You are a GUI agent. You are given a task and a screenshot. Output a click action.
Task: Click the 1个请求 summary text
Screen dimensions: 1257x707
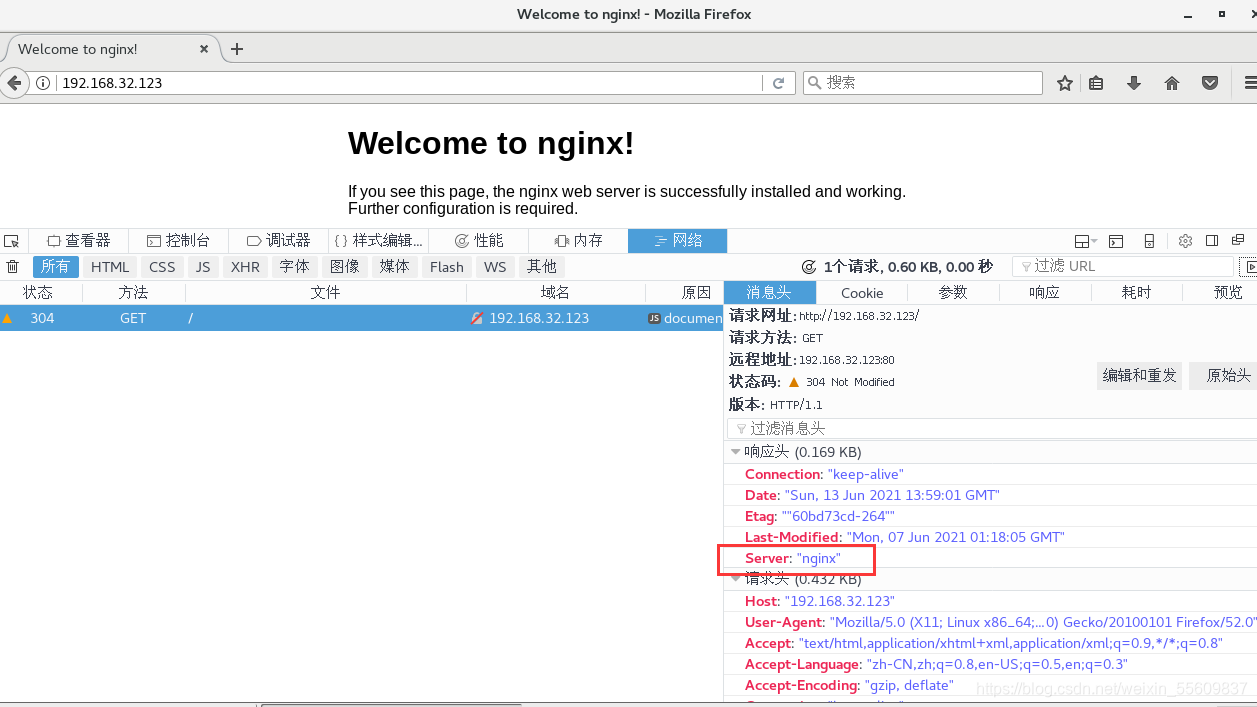[x=908, y=267]
